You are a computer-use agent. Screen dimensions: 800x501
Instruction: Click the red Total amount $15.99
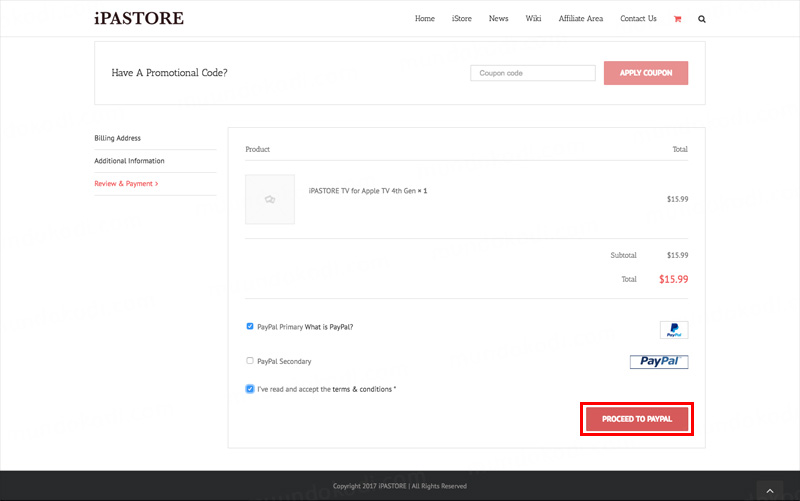pos(673,279)
